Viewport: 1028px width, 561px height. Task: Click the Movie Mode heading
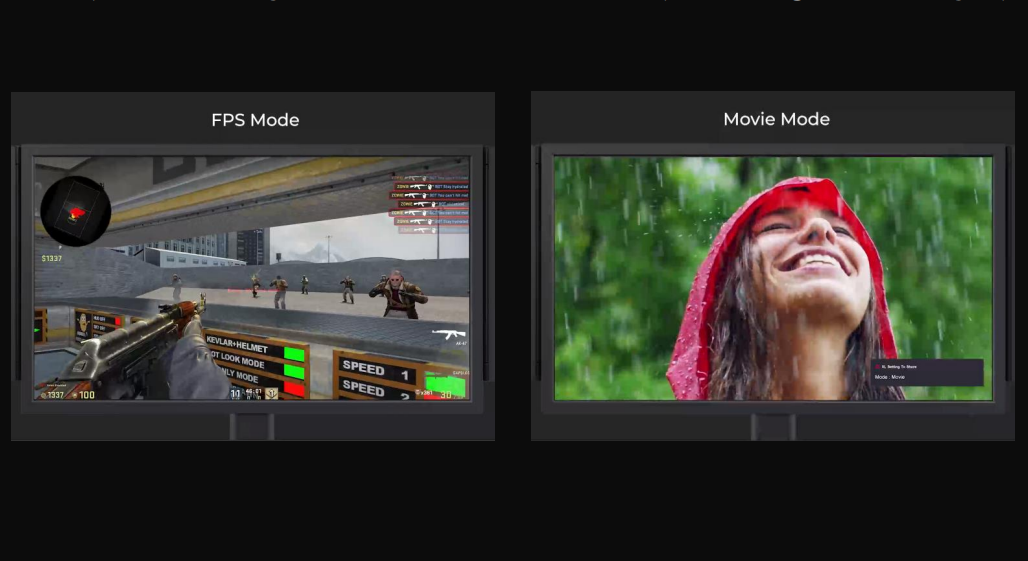[x=776, y=119]
